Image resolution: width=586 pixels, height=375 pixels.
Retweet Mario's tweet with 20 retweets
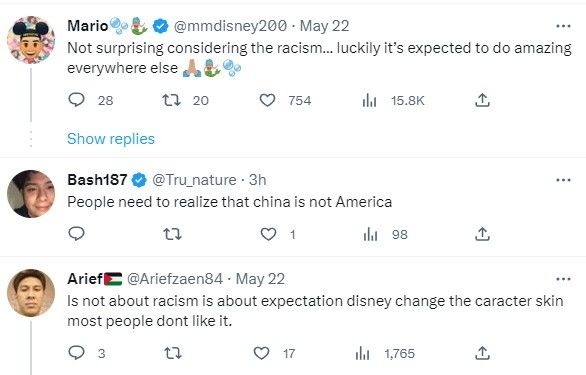[171, 100]
